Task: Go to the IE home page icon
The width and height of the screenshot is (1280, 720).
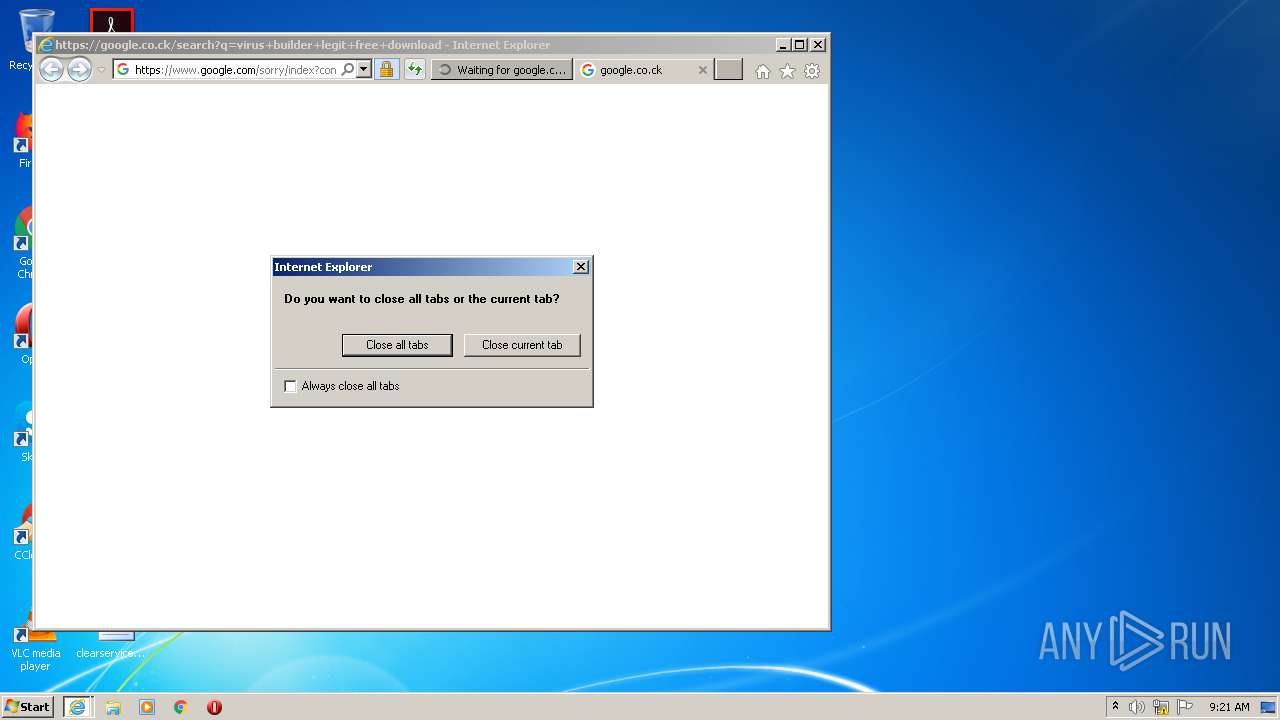Action: pyautogui.click(x=763, y=71)
